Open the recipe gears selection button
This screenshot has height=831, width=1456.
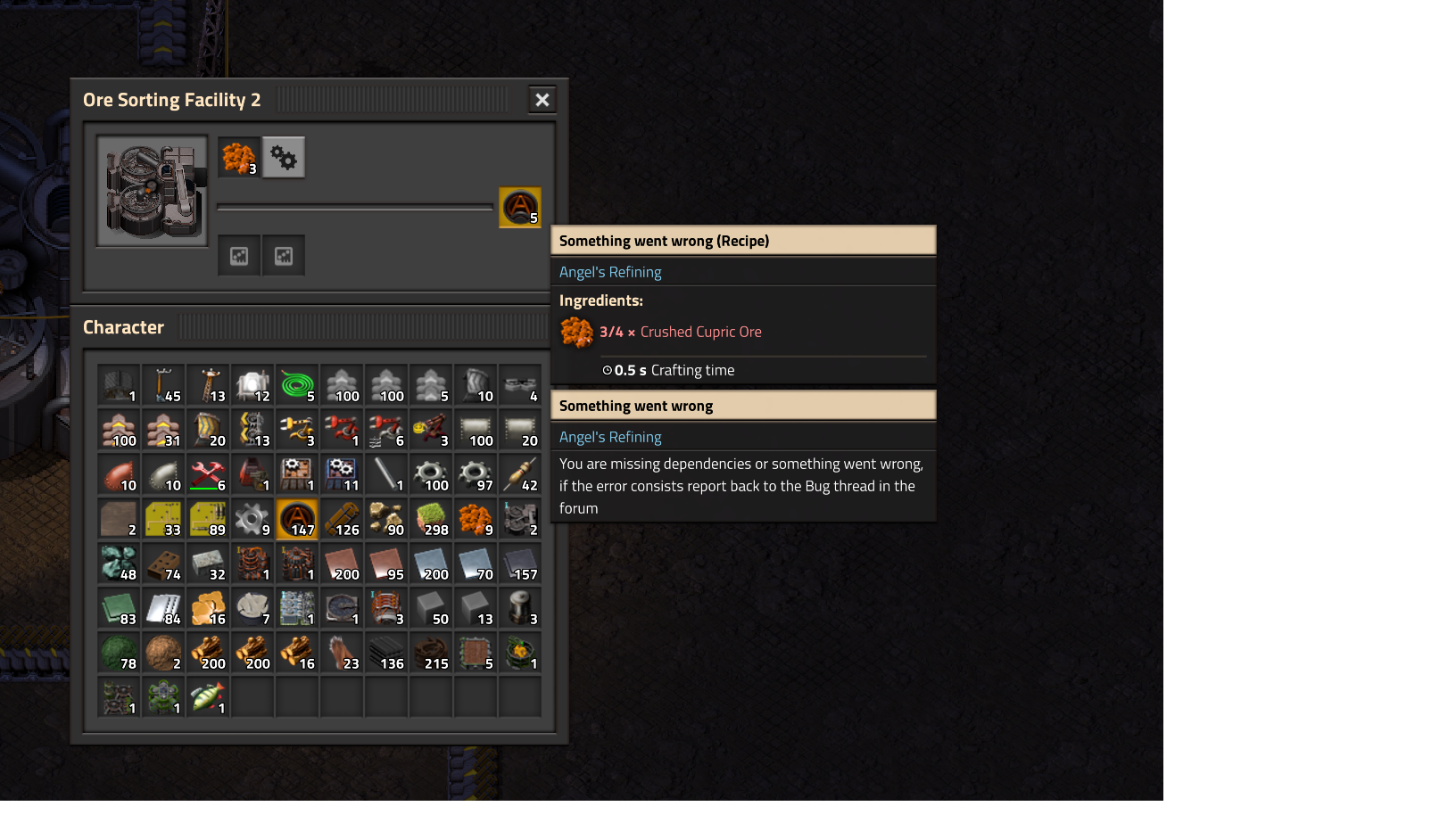(x=284, y=158)
